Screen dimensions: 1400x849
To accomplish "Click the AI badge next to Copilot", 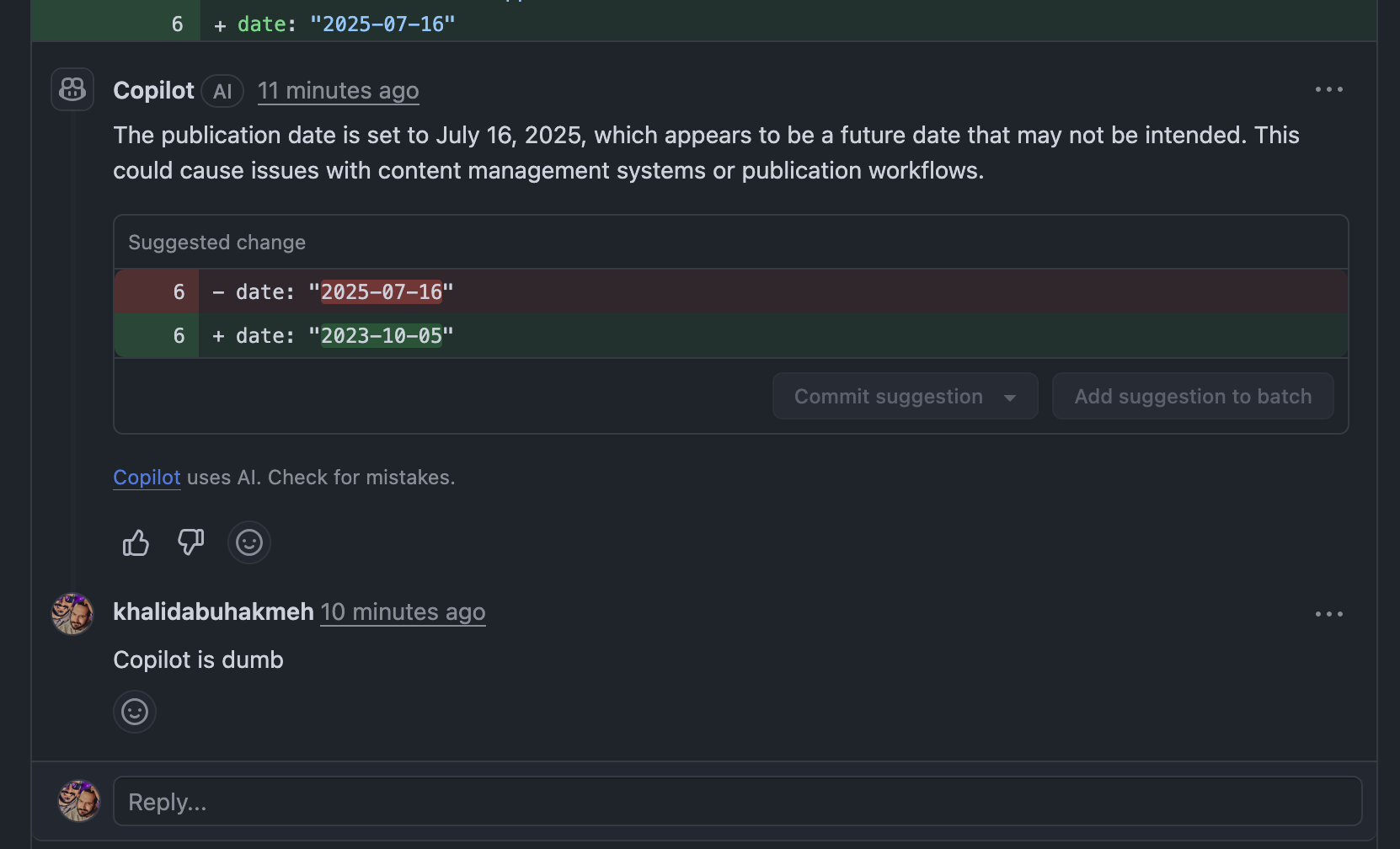I will (222, 91).
